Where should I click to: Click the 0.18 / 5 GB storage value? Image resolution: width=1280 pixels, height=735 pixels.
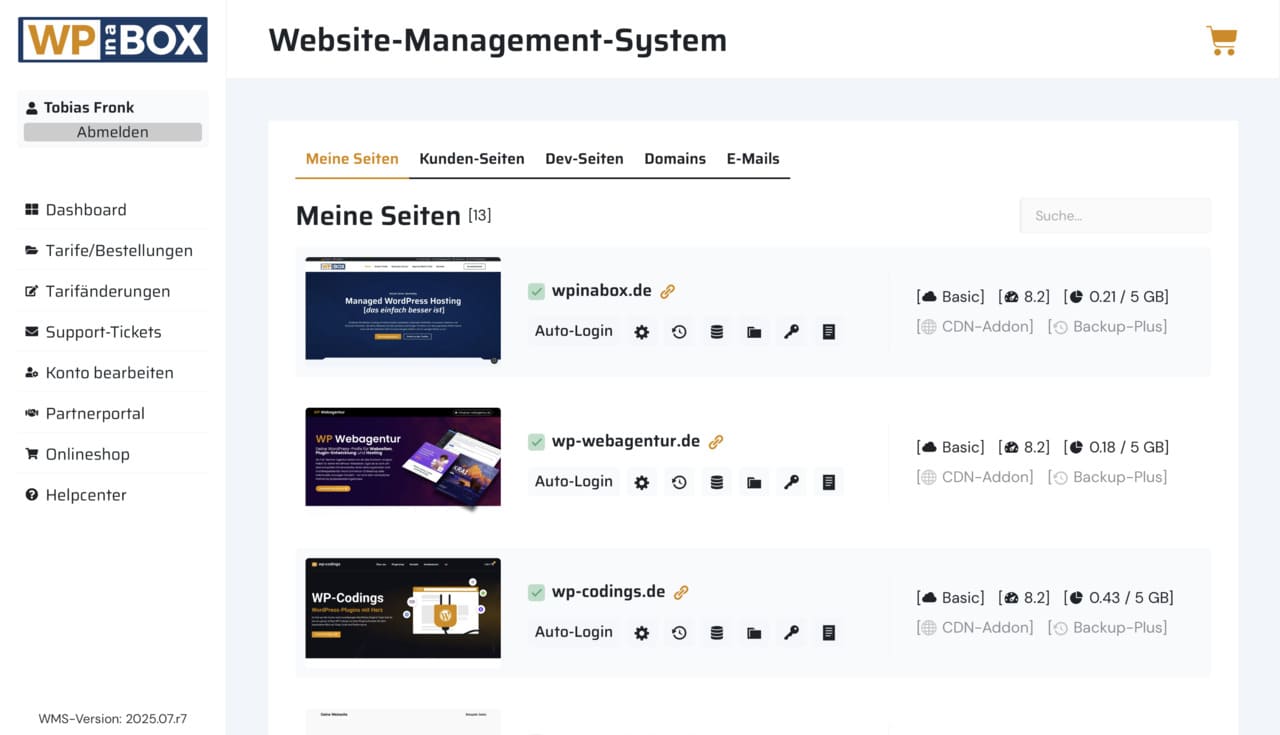click(1116, 447)
